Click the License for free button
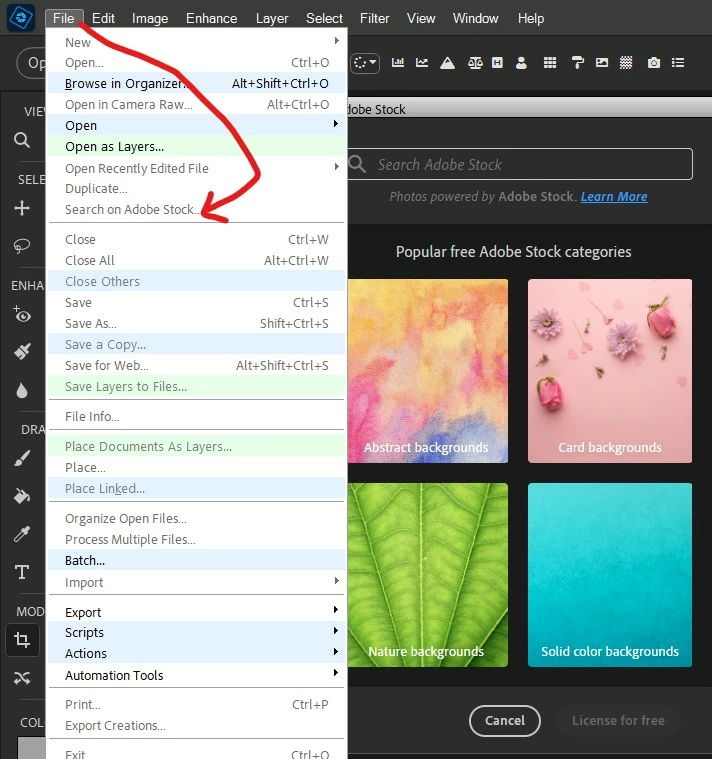Viewport: 712px width, 759px height. (x=618, y=720)
